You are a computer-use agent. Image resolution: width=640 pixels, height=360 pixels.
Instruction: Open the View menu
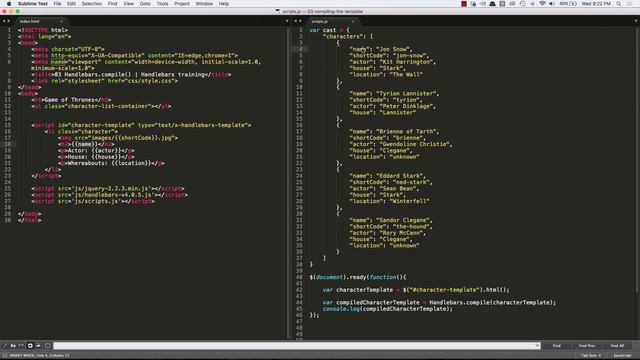[128, 4]
